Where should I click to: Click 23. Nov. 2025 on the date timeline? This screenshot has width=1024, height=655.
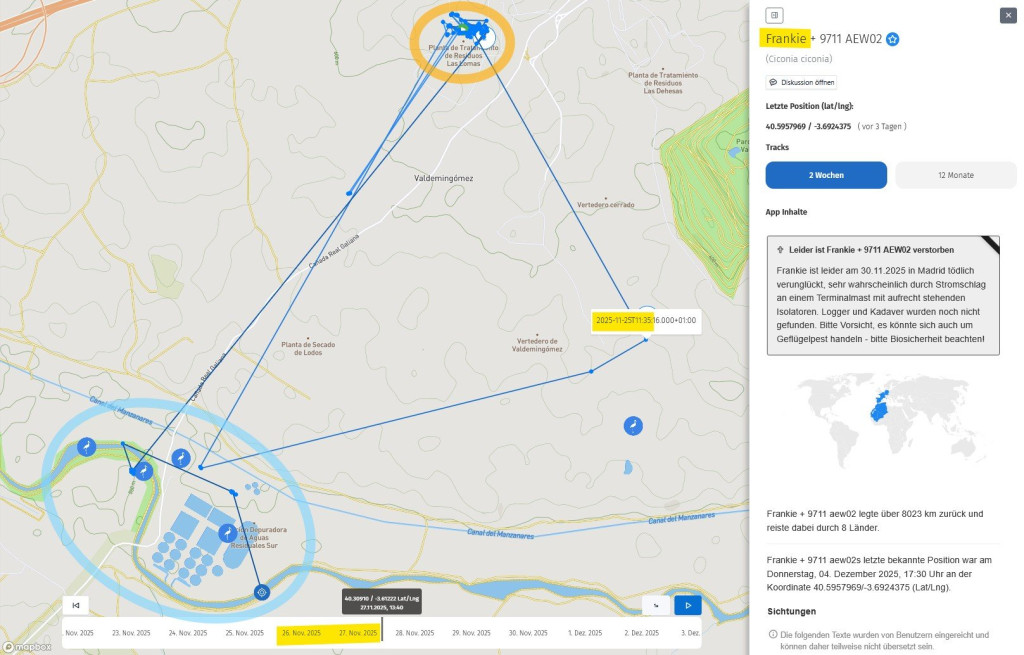130,633
